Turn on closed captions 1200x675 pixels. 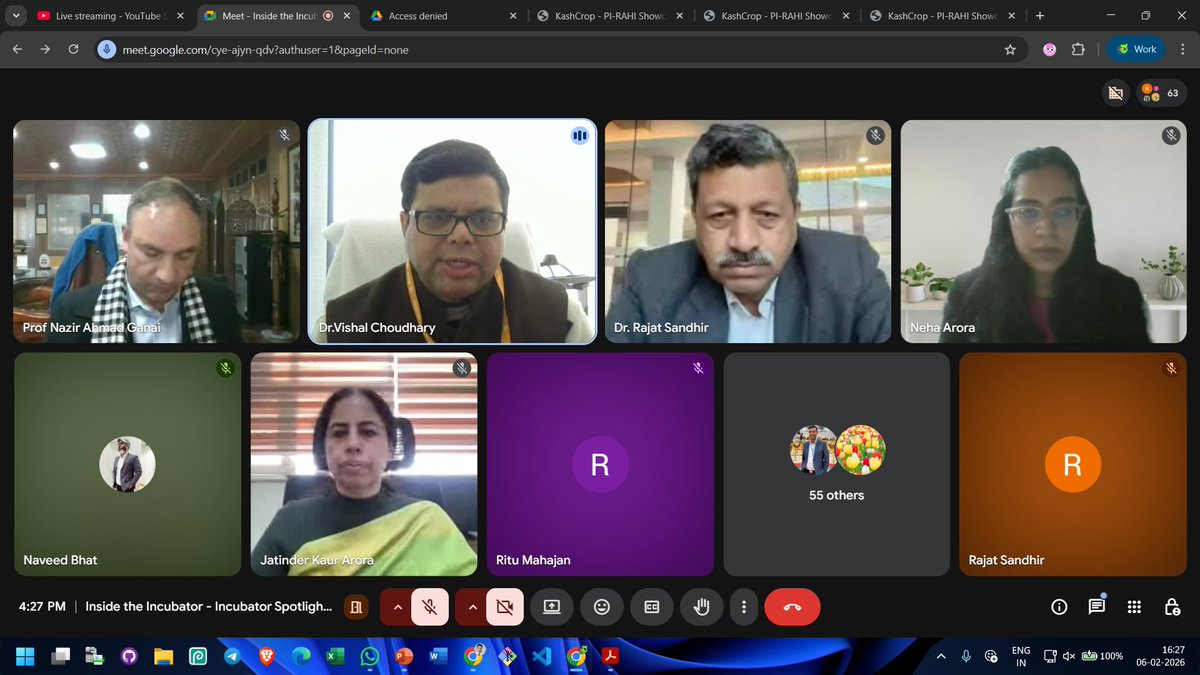point(651,607)
